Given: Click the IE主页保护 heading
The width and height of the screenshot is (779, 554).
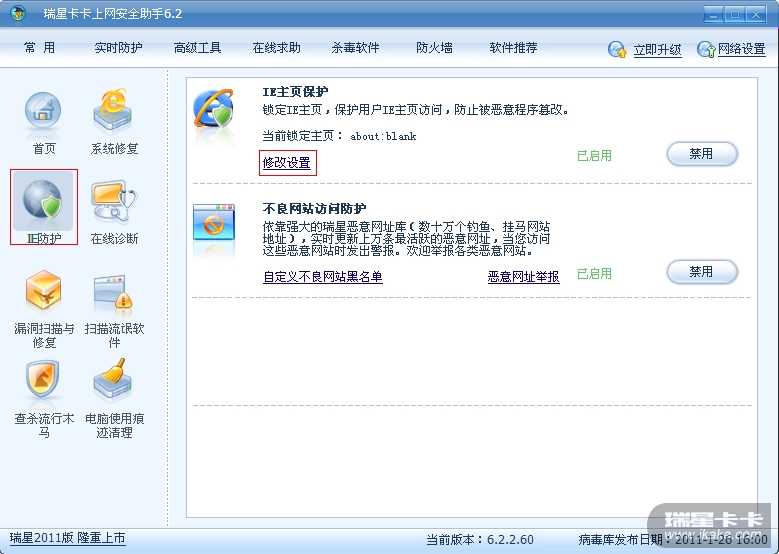Looking at the screenshot, I should click(295, 92).
